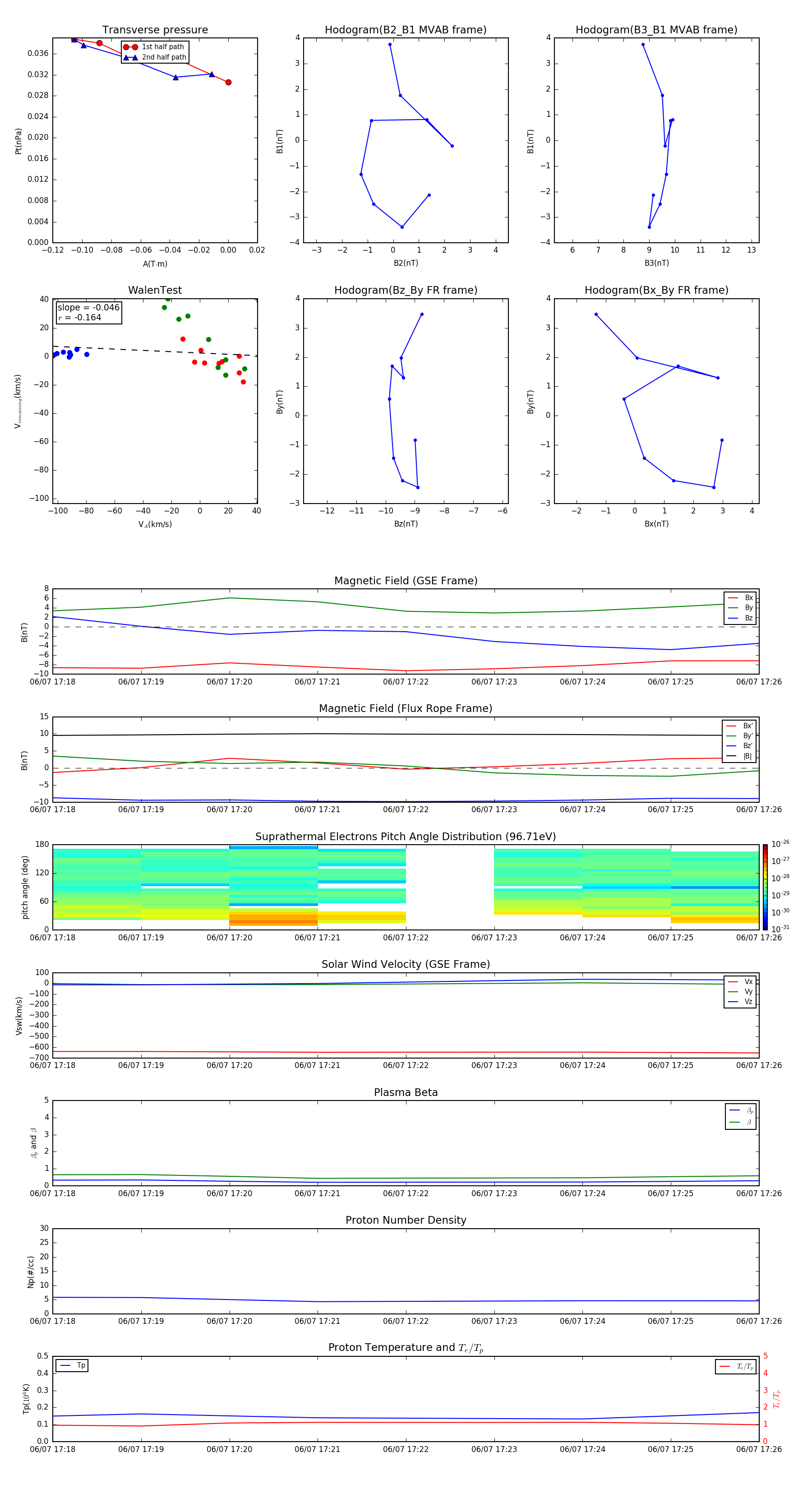Screen dimensions: 812x1489
Task: Click the 'Hodogram(Bz_By FR frame)' title
Action: pos(406,290)
